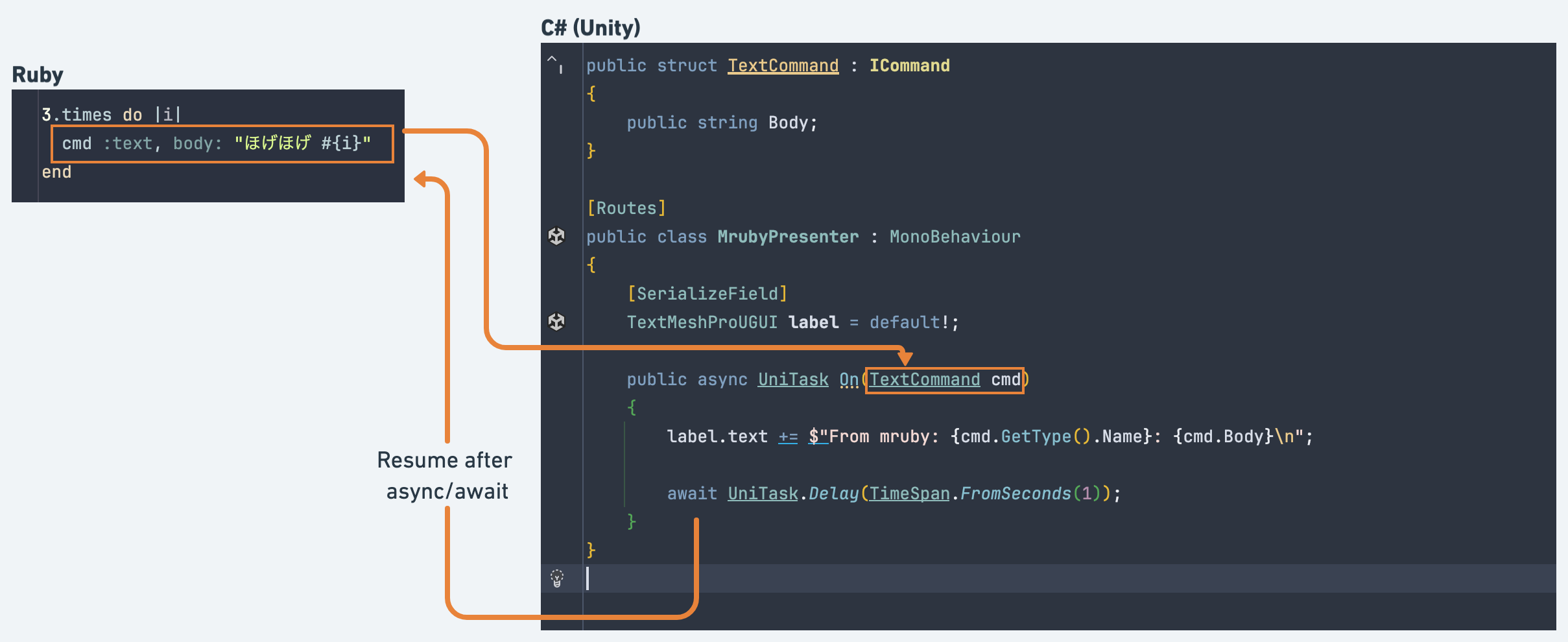1568x642 pixels.
Task: Place cursor on the empty highlighted editor line
Action: point(1049,578)
